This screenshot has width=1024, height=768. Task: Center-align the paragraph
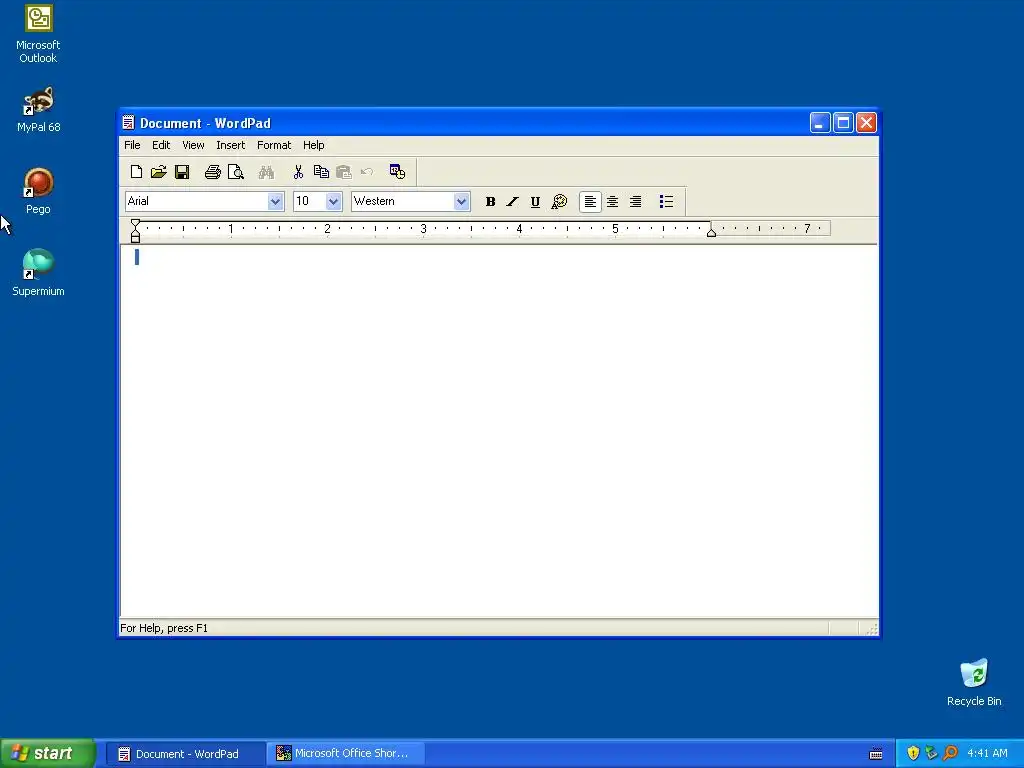pos(613,202)
